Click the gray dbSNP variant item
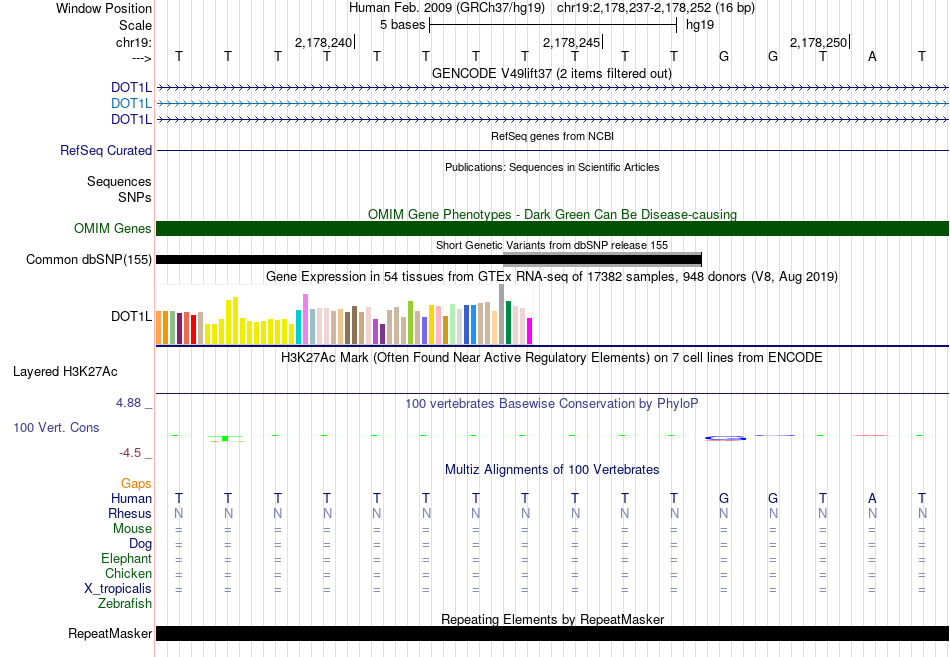This screenshot has height=657, width=950. (602, 259)
